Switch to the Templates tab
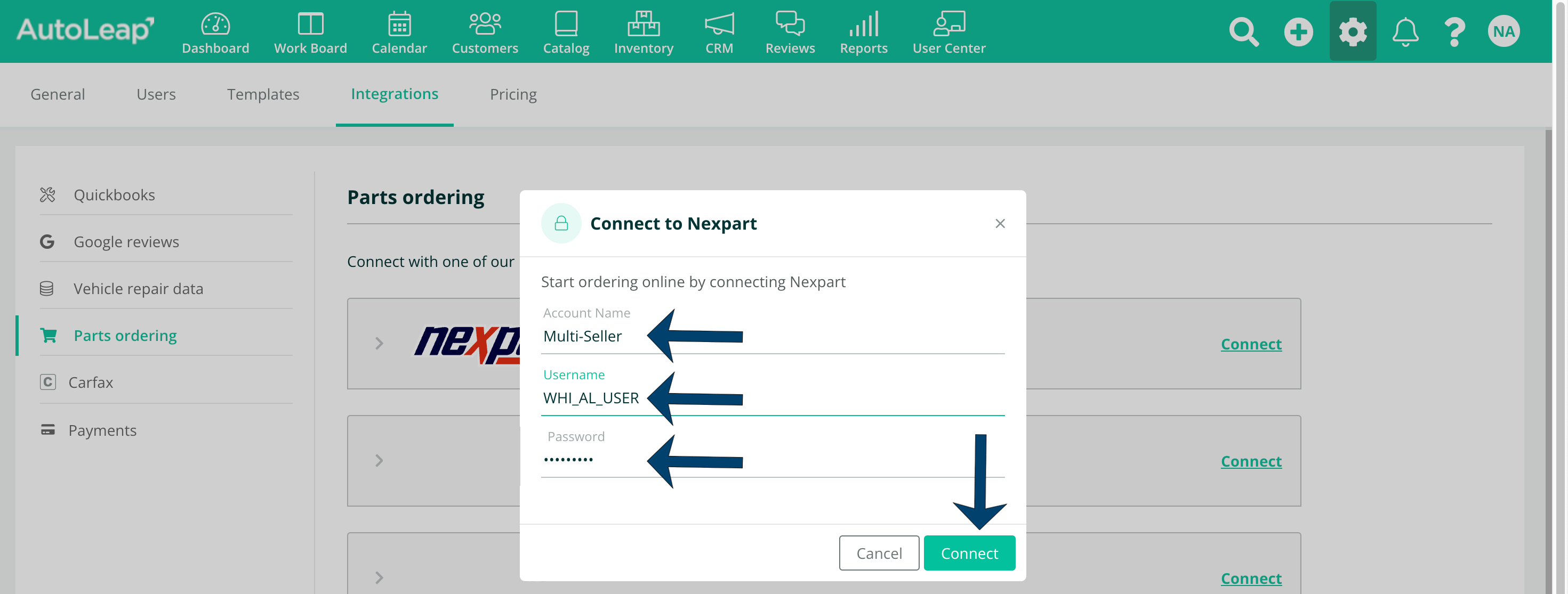 (x=263, y=94)
